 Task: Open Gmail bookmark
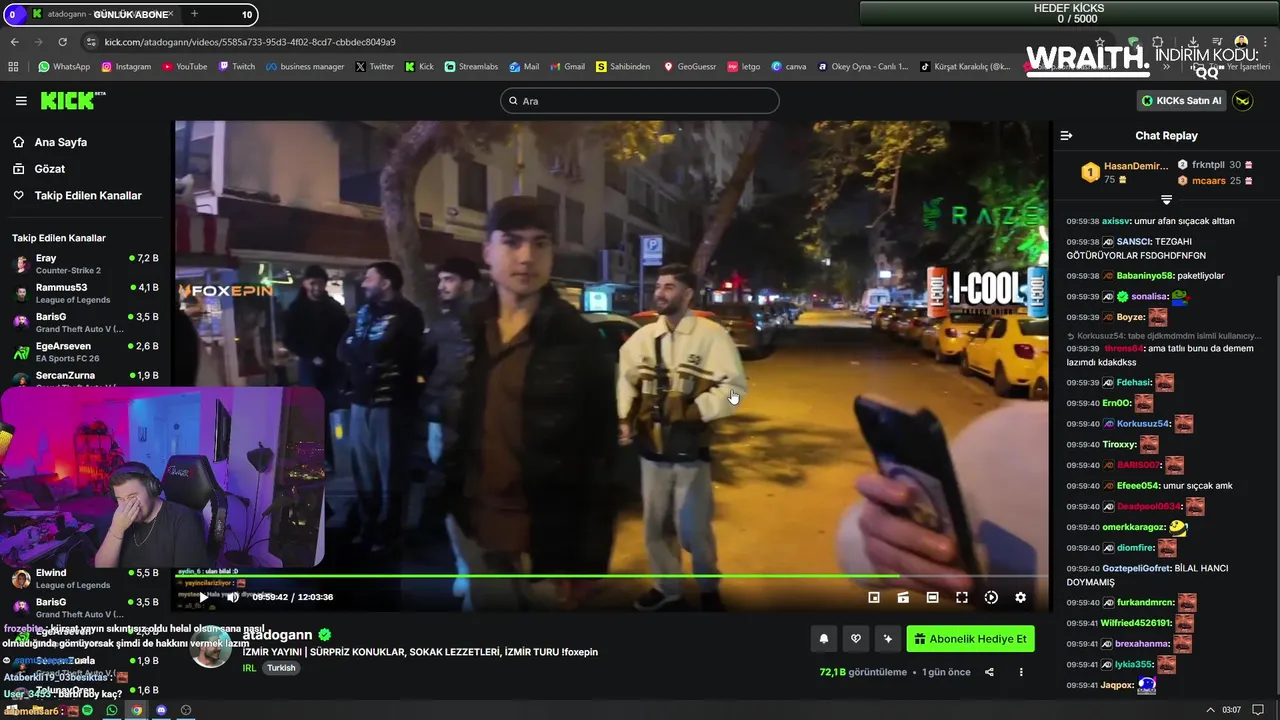coord(567,67)
